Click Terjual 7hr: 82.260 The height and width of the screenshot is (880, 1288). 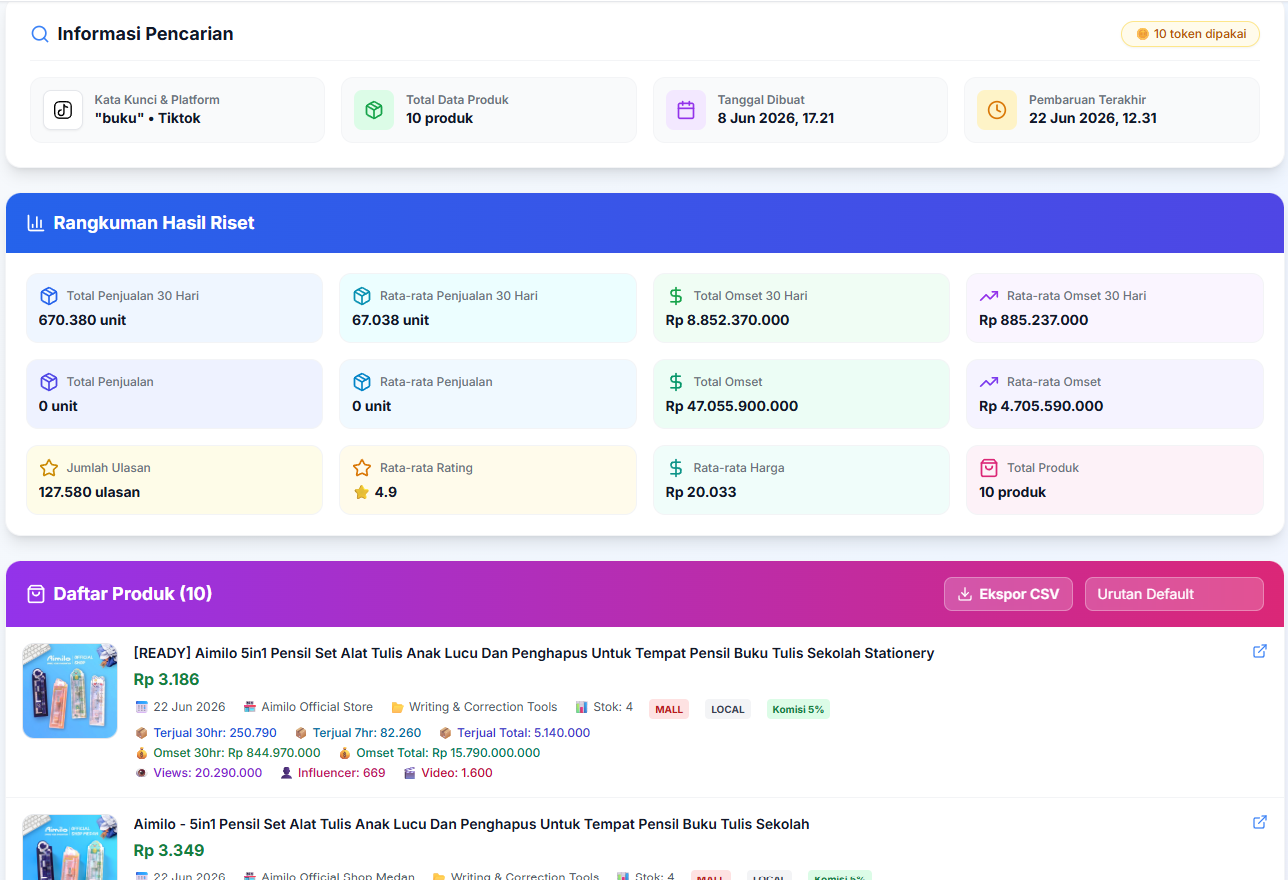[367, 733]
